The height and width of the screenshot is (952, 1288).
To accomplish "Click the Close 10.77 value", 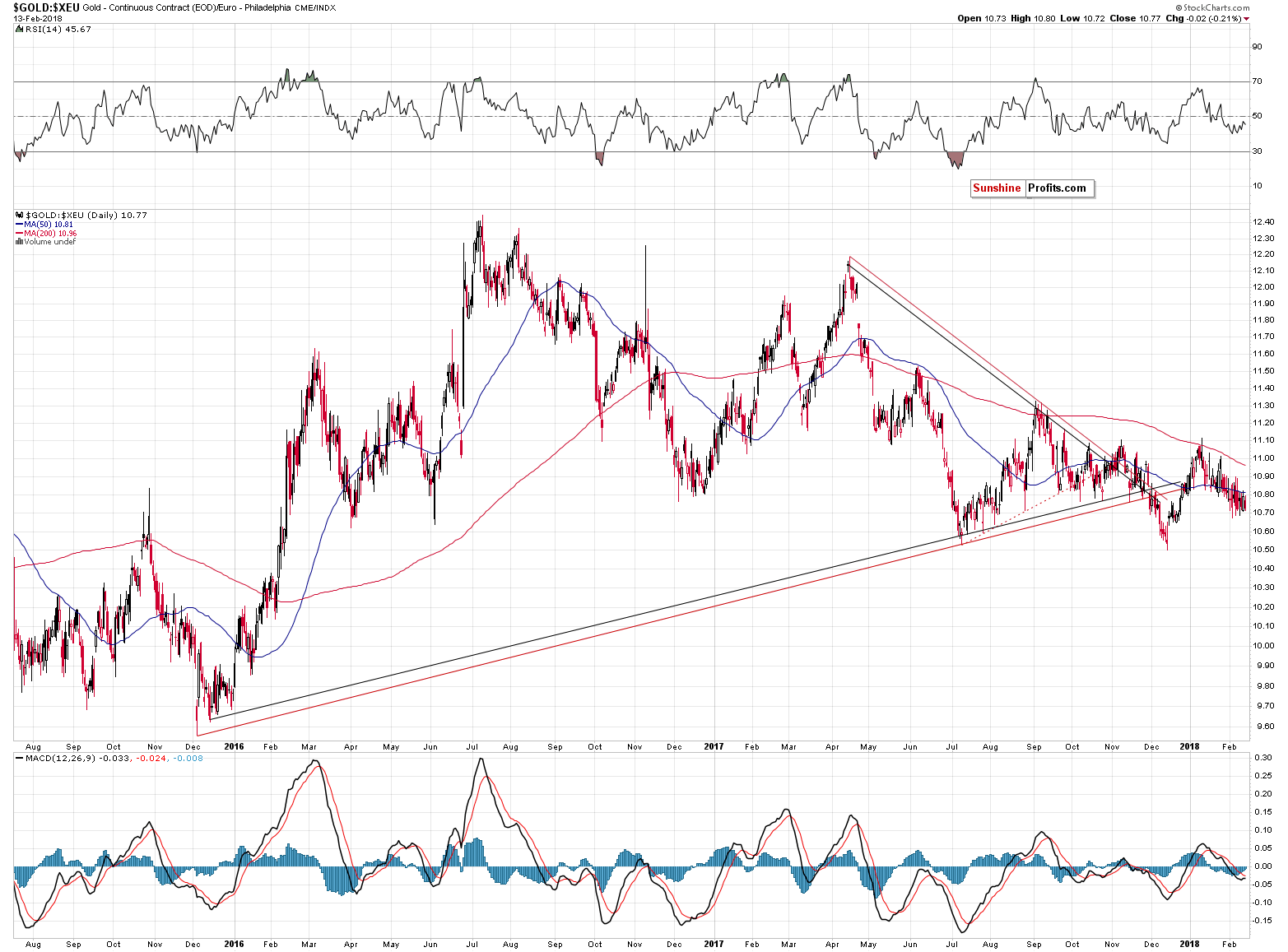I will click(x=1135, y=18).
